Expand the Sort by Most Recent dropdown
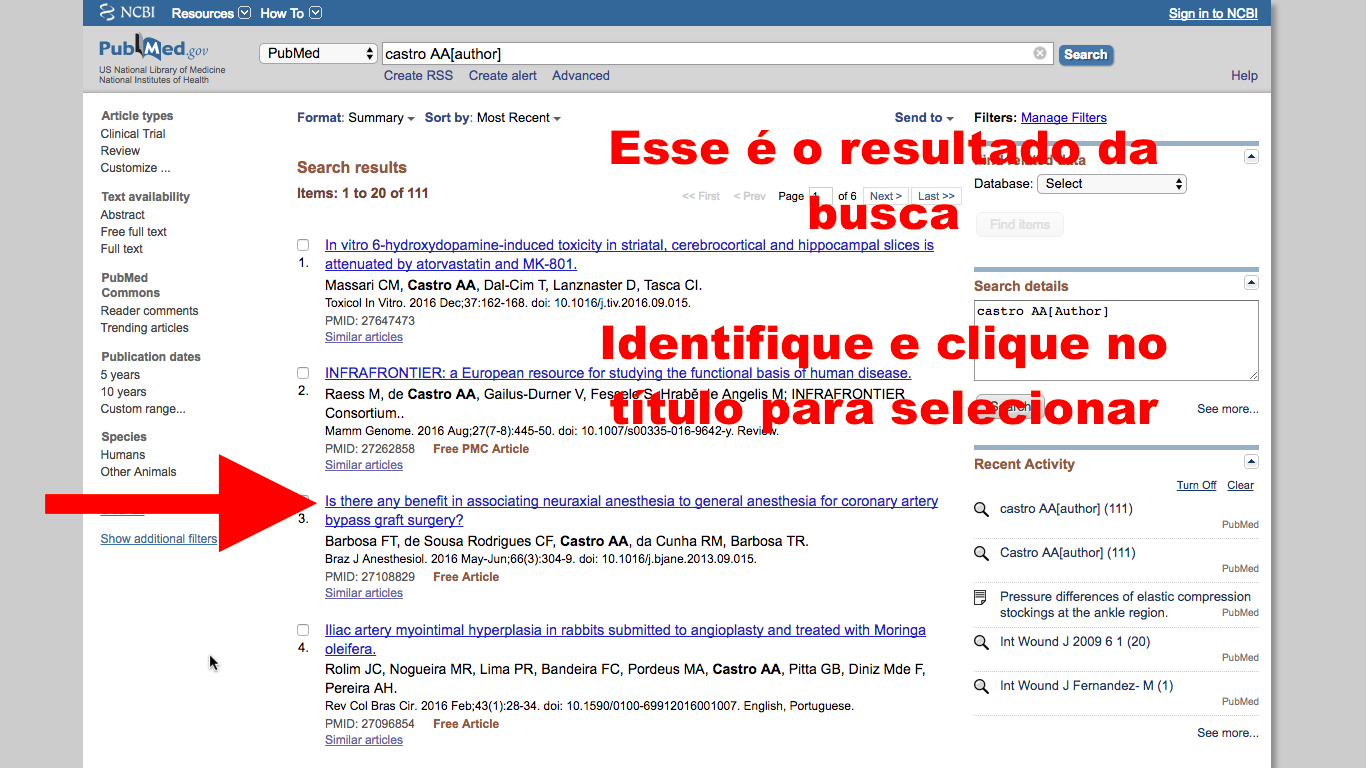 [x=518, y=118]
